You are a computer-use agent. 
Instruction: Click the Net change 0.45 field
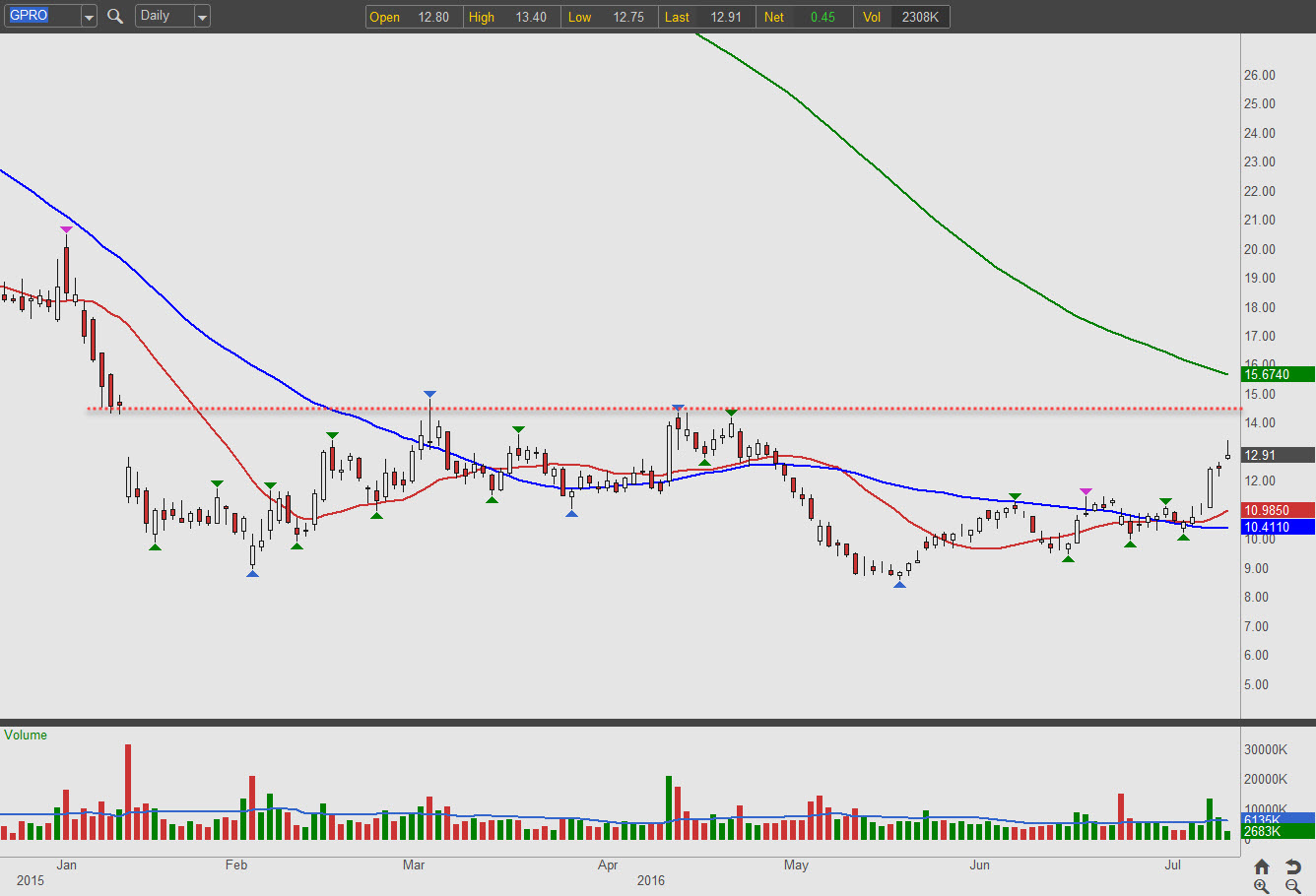(822, 17)
